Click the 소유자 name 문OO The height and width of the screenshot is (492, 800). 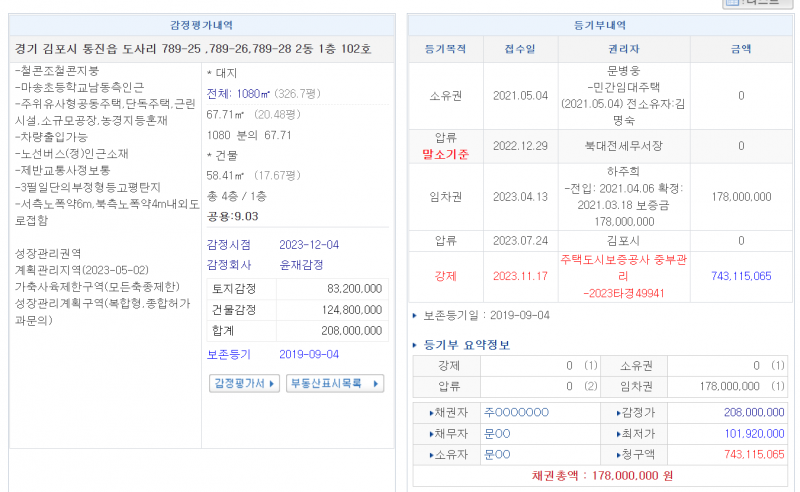point(496,454)
